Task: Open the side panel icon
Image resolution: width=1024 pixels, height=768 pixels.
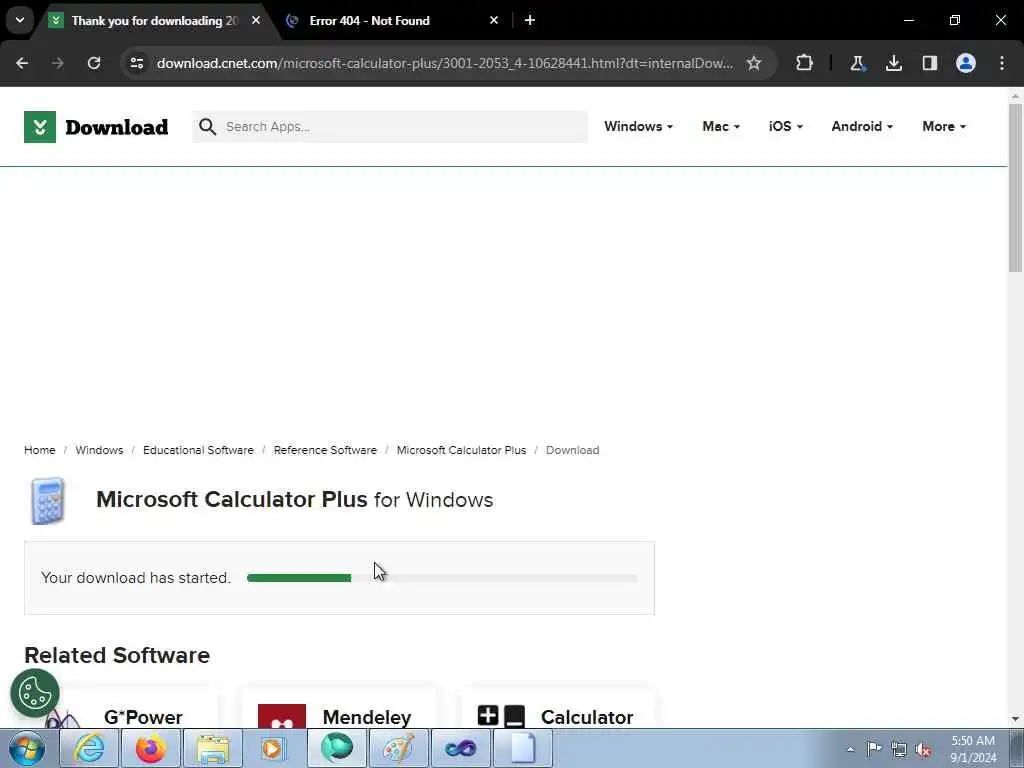Action: [x=930, y=63]
